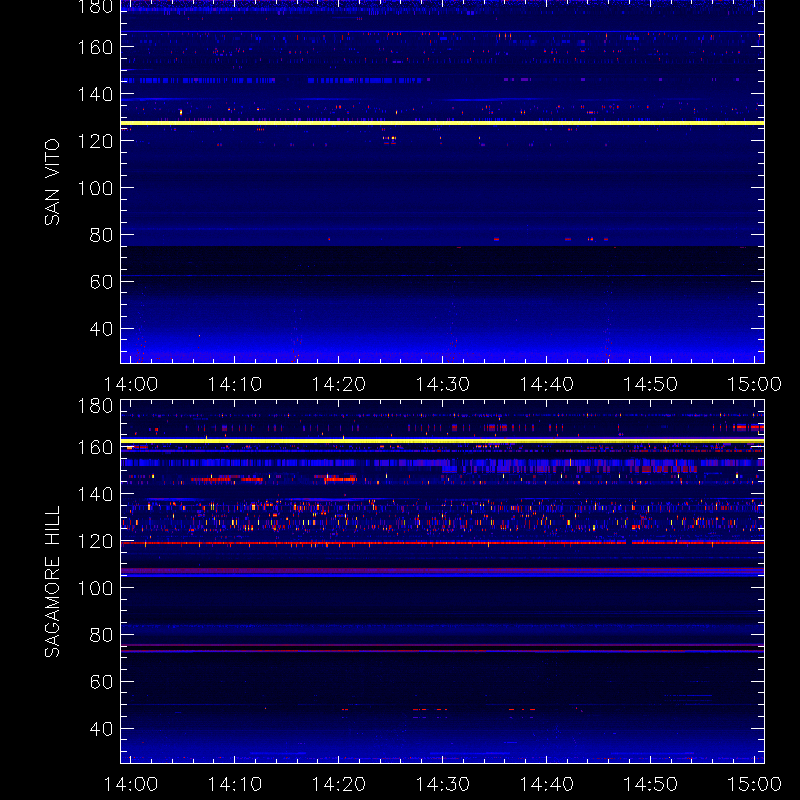The height and width of the screenshot is (800, 800).
Task: Click the SAN VITO vertical axis label
Action: 52,182
